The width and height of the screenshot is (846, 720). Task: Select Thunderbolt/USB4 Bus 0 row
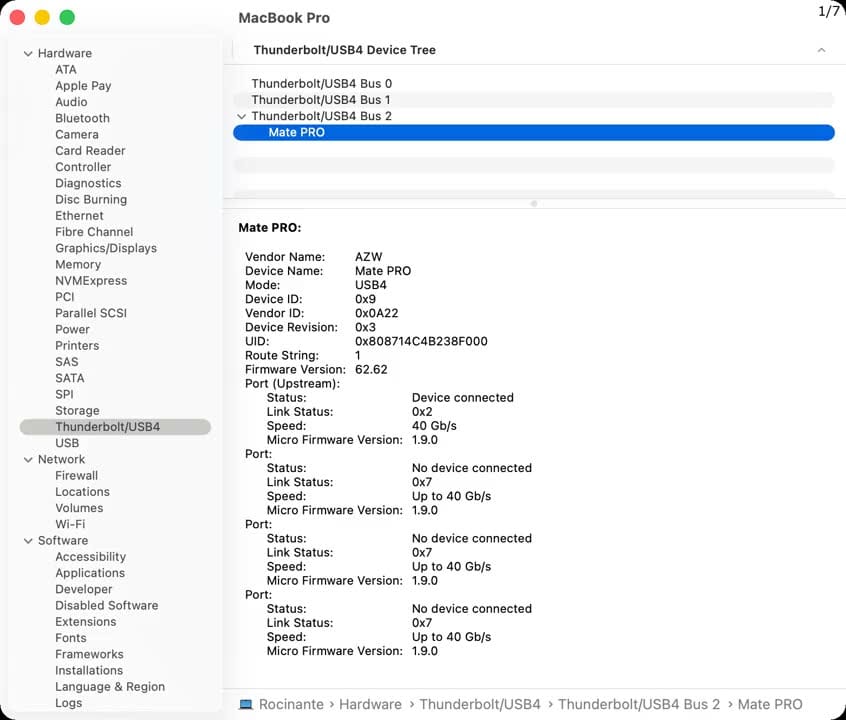534,84
